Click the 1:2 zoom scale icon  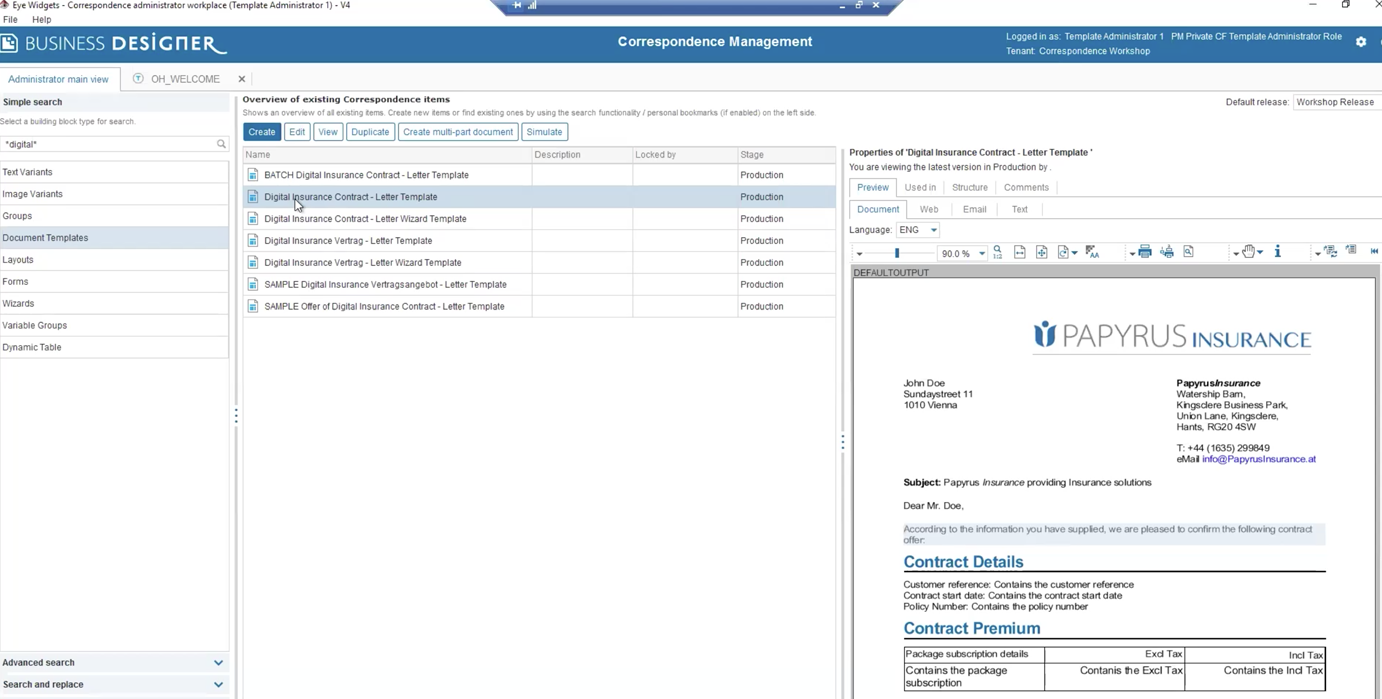coord(997,252)
